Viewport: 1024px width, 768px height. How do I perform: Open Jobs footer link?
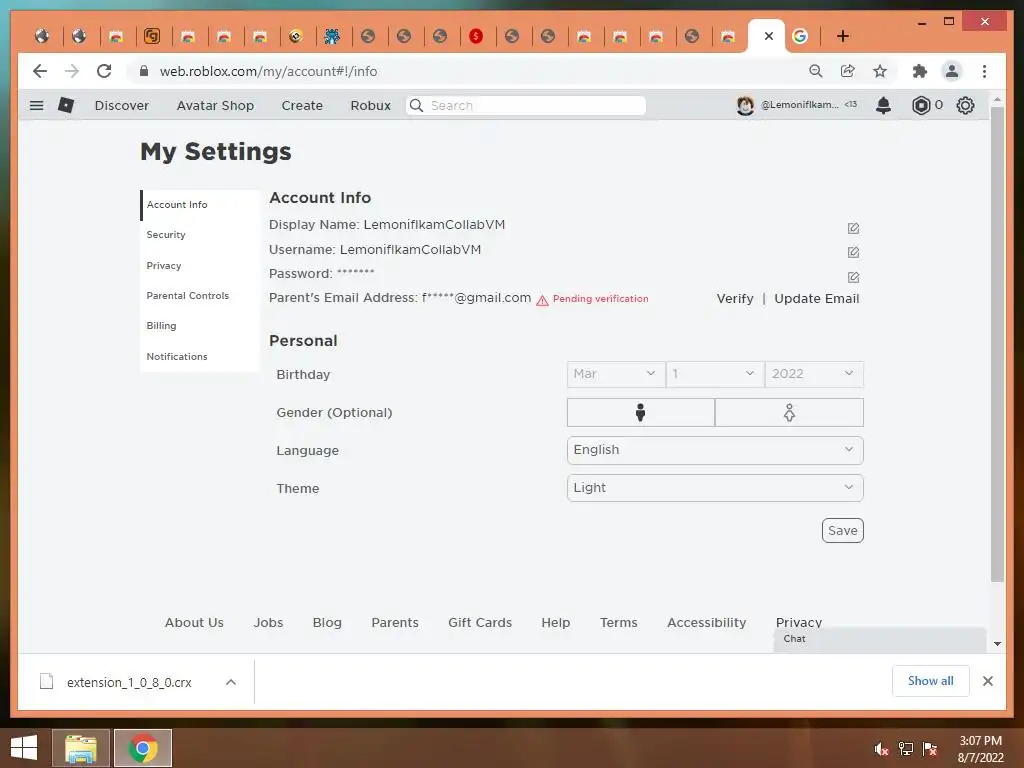click(x=268, y=622)
